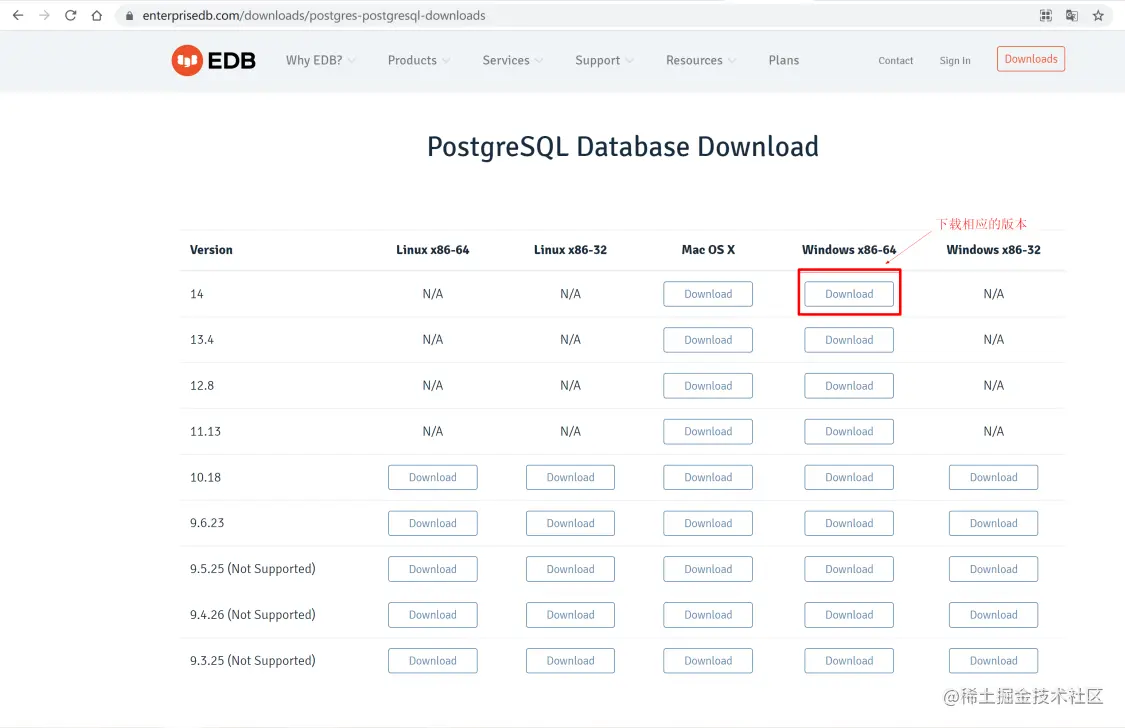
Task: Download version 9.6.23 for Linux x86-32
Action: coord(570,524)
